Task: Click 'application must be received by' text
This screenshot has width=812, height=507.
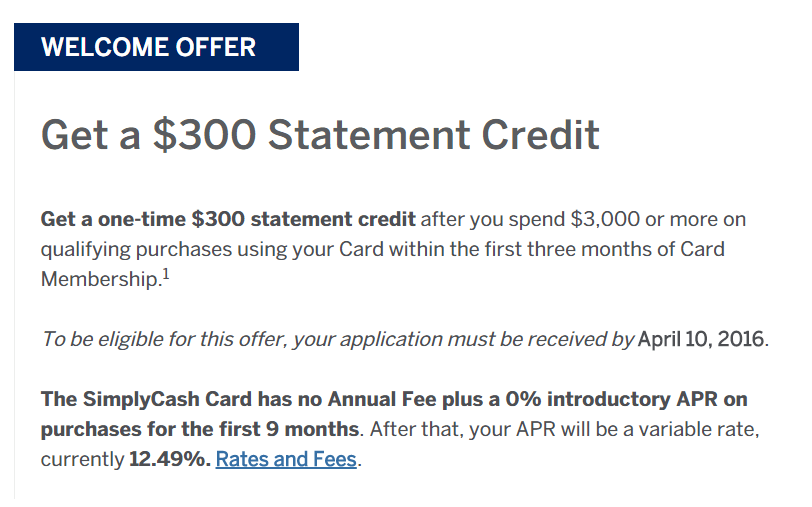Action: [487, 340]
